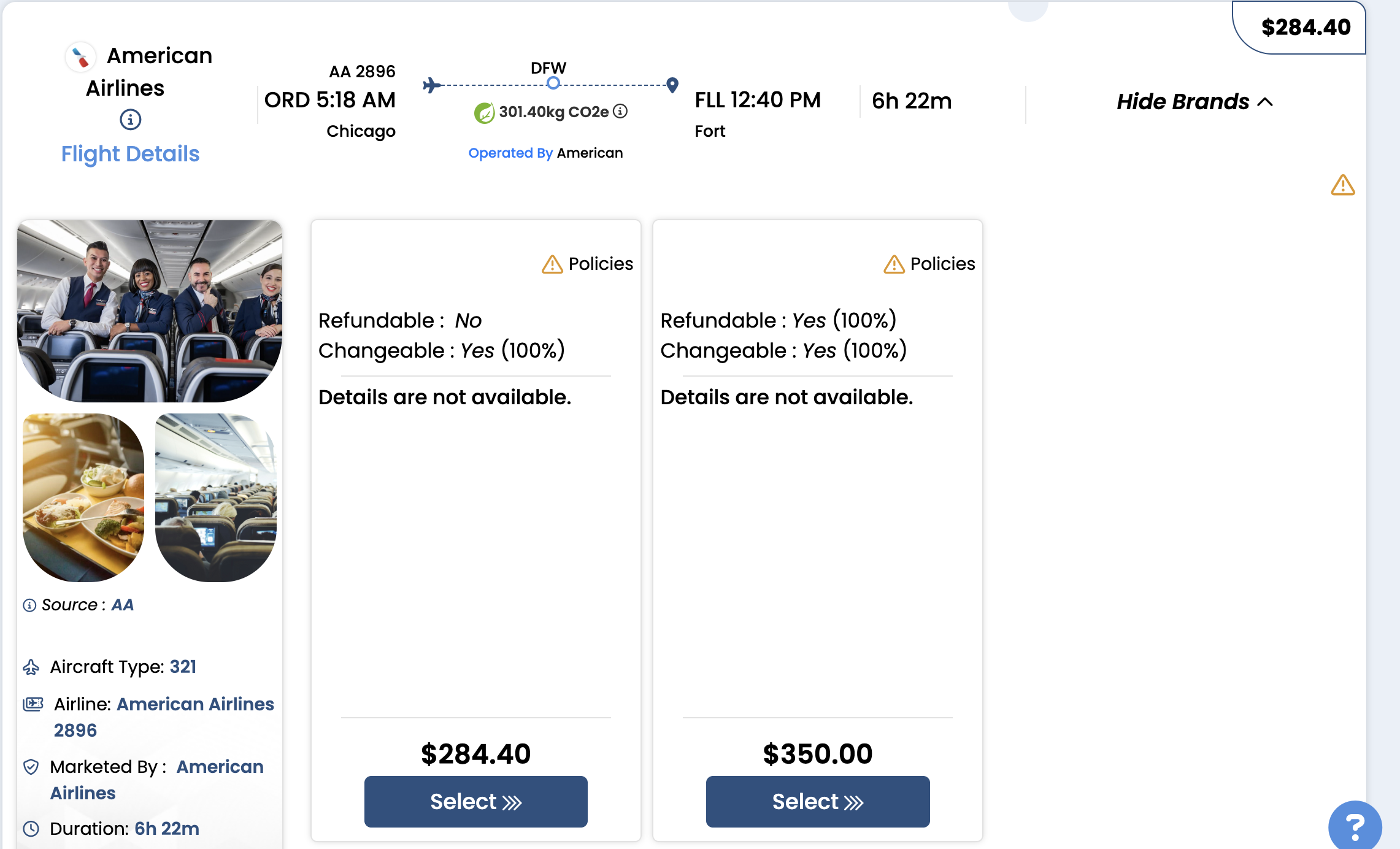
Task: Click the American Airlines logo
Action: tap(80, 57)
